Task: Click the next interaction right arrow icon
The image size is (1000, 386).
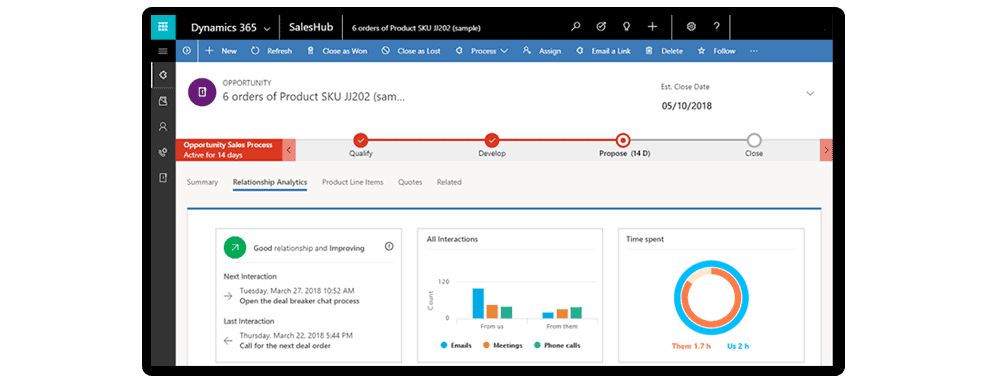Action: point(228,295)
